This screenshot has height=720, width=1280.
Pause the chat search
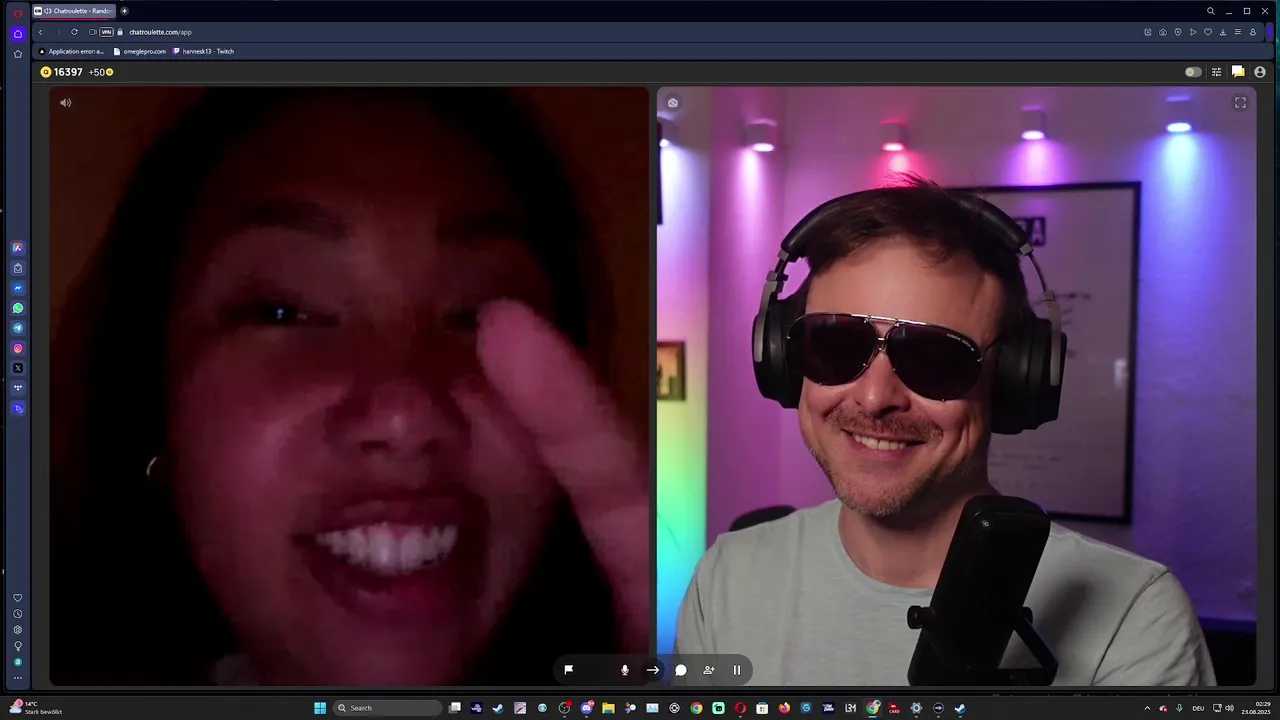click(737, 670)
